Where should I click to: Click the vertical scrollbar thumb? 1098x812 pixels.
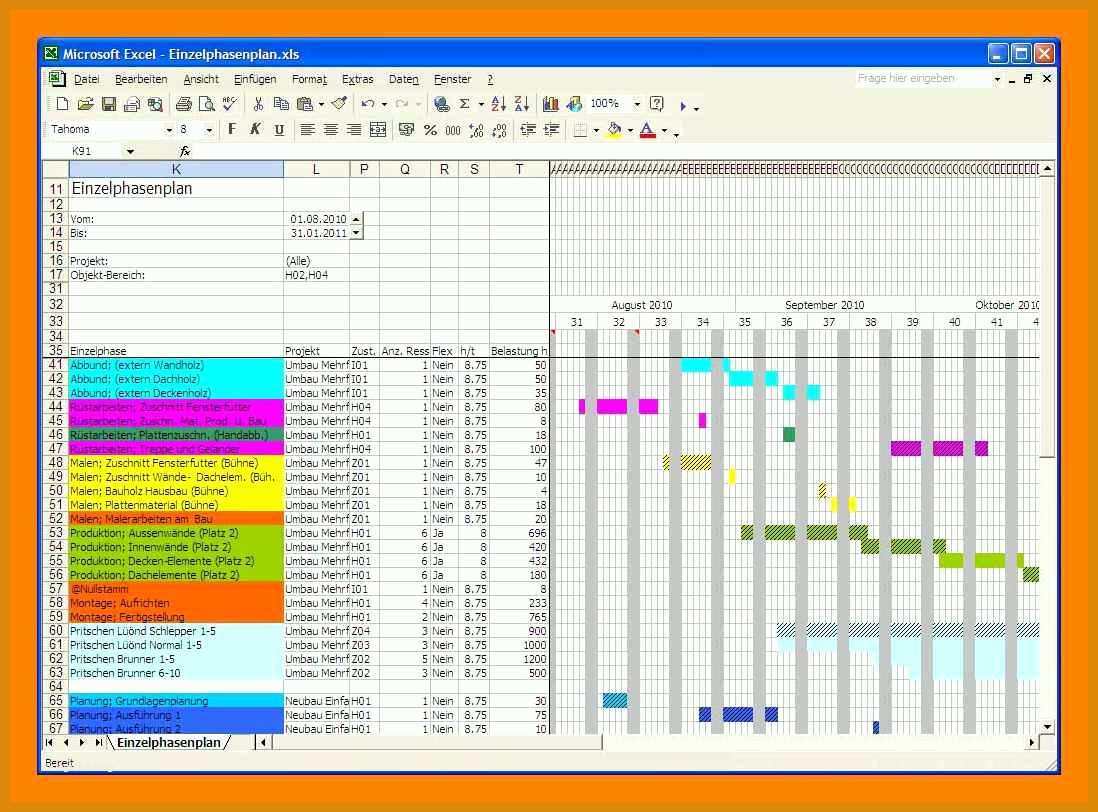coord(1047,316)
